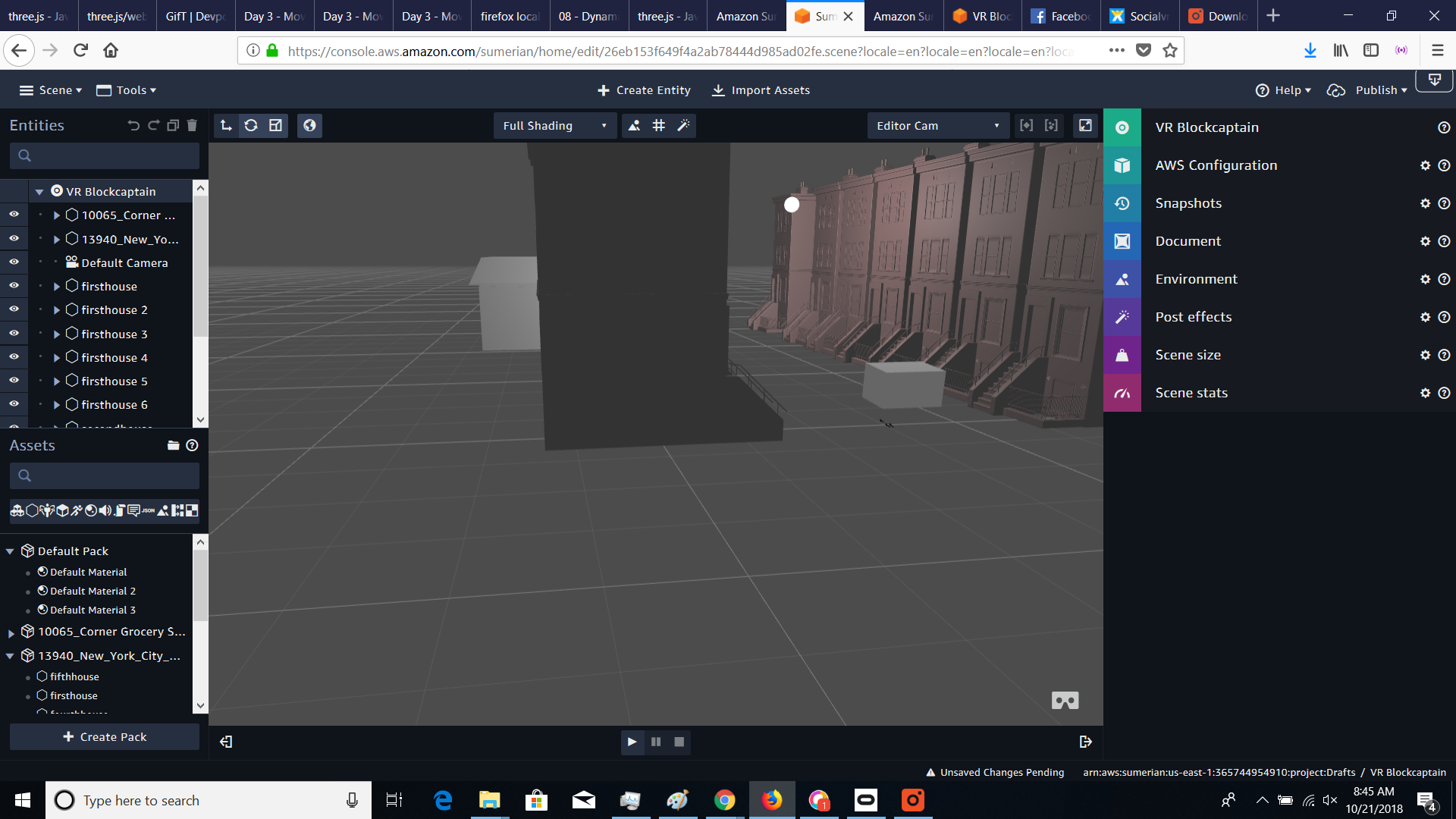This screenshot has width=1456, height=819.
Task: Open the Scene menu
Action: tap(50, 90)
